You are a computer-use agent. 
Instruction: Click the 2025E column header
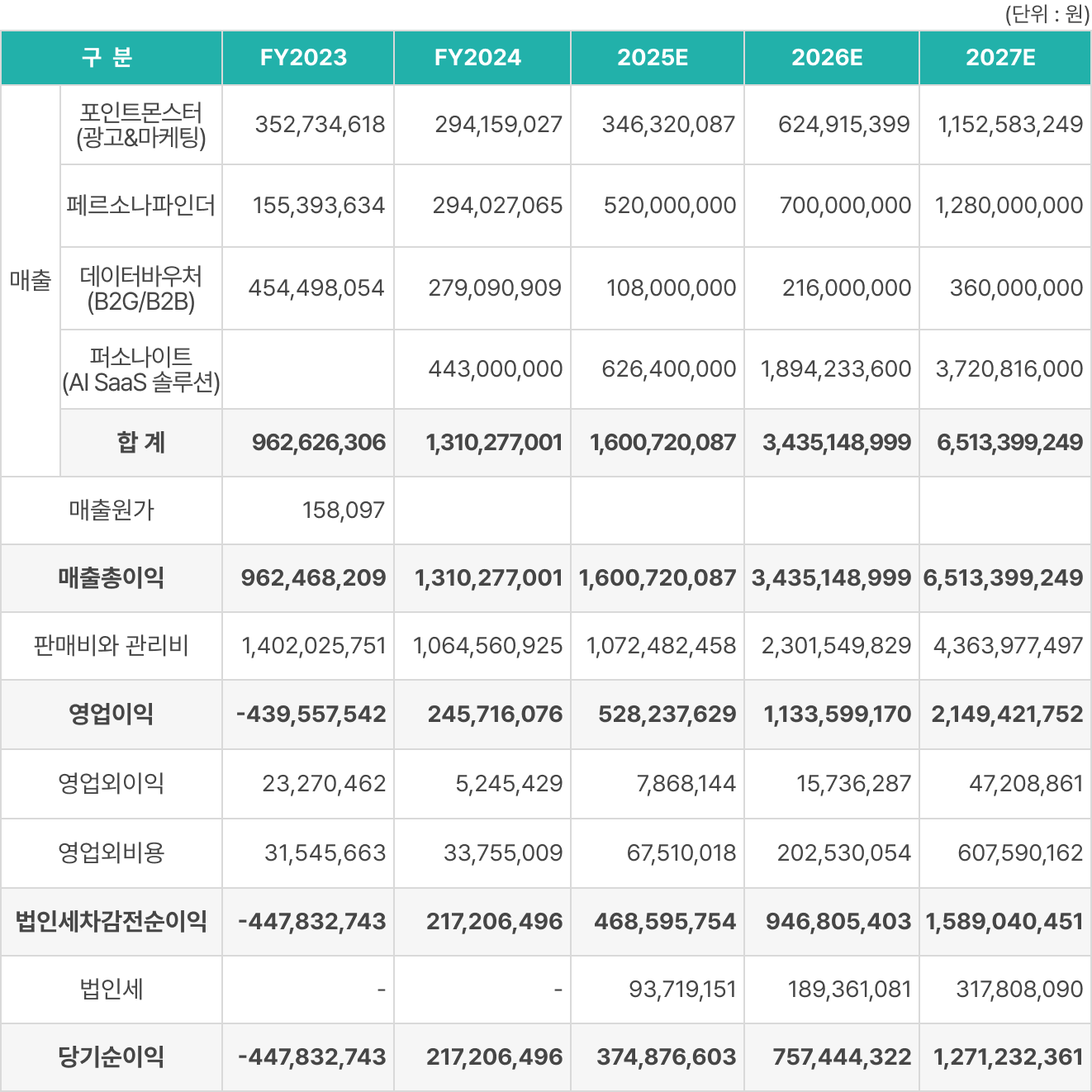pyautogui.click(x=653, y=58)
